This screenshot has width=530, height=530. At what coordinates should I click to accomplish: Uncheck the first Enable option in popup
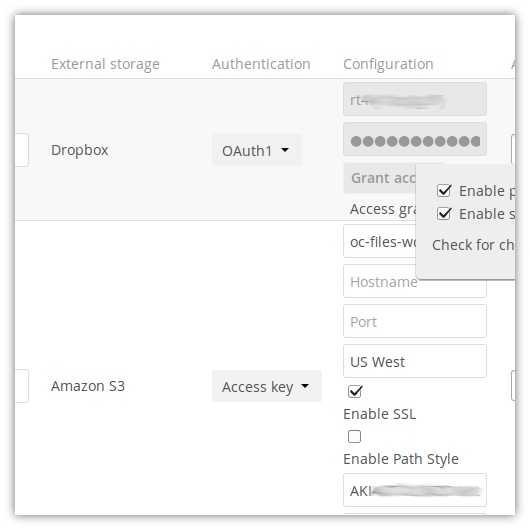pos(444,191)
